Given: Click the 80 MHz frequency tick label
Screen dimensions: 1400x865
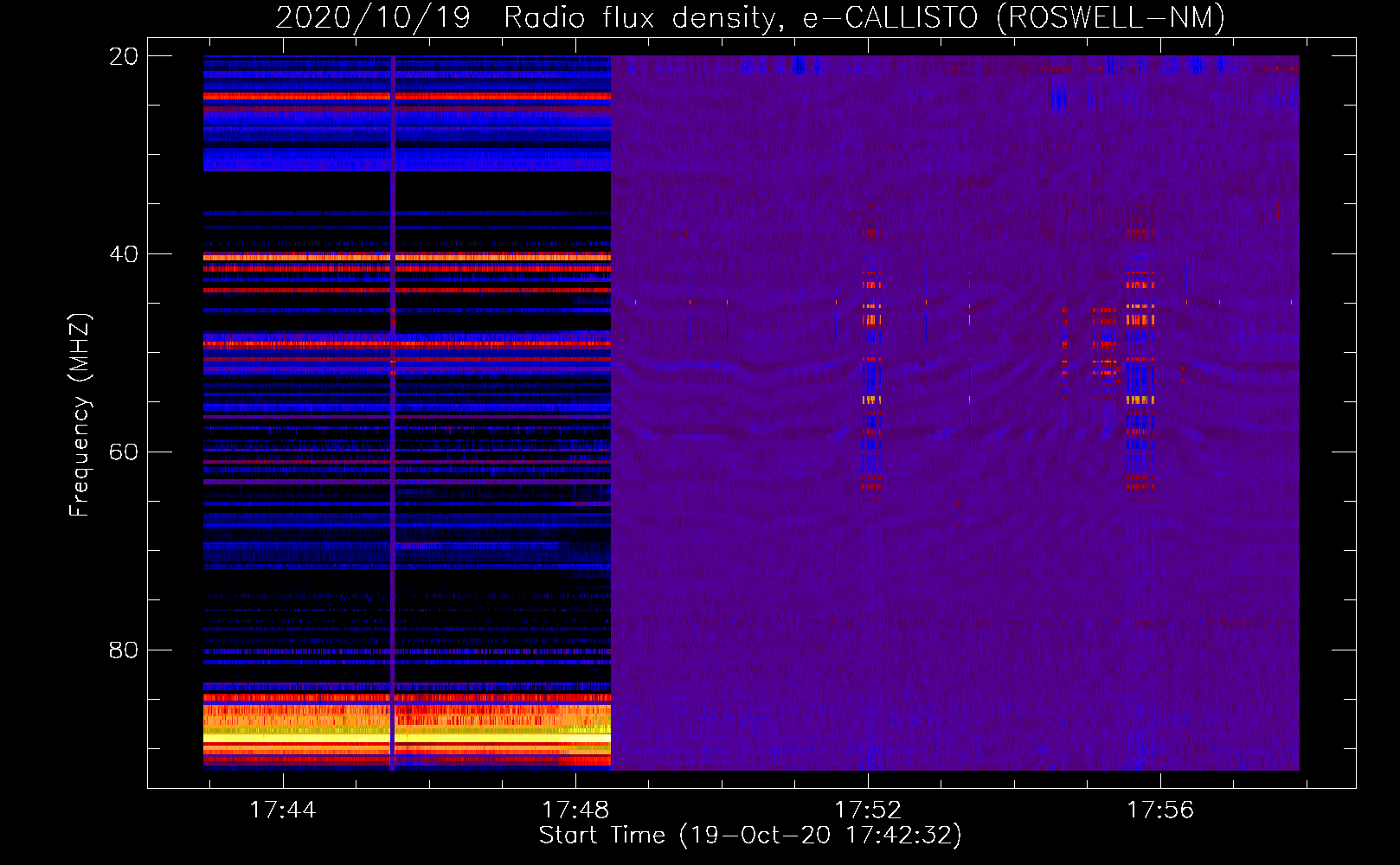Looking at the screenshot, I should point(124,650).
